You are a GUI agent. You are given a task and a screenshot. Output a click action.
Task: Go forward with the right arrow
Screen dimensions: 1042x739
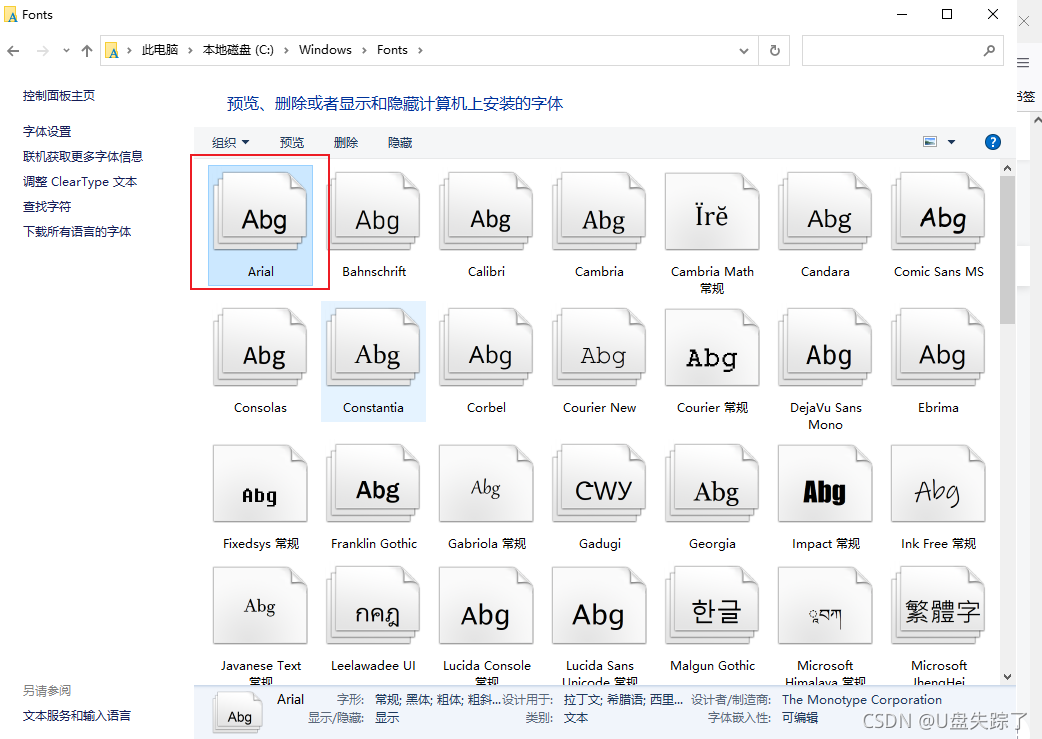tap(43, 51)
